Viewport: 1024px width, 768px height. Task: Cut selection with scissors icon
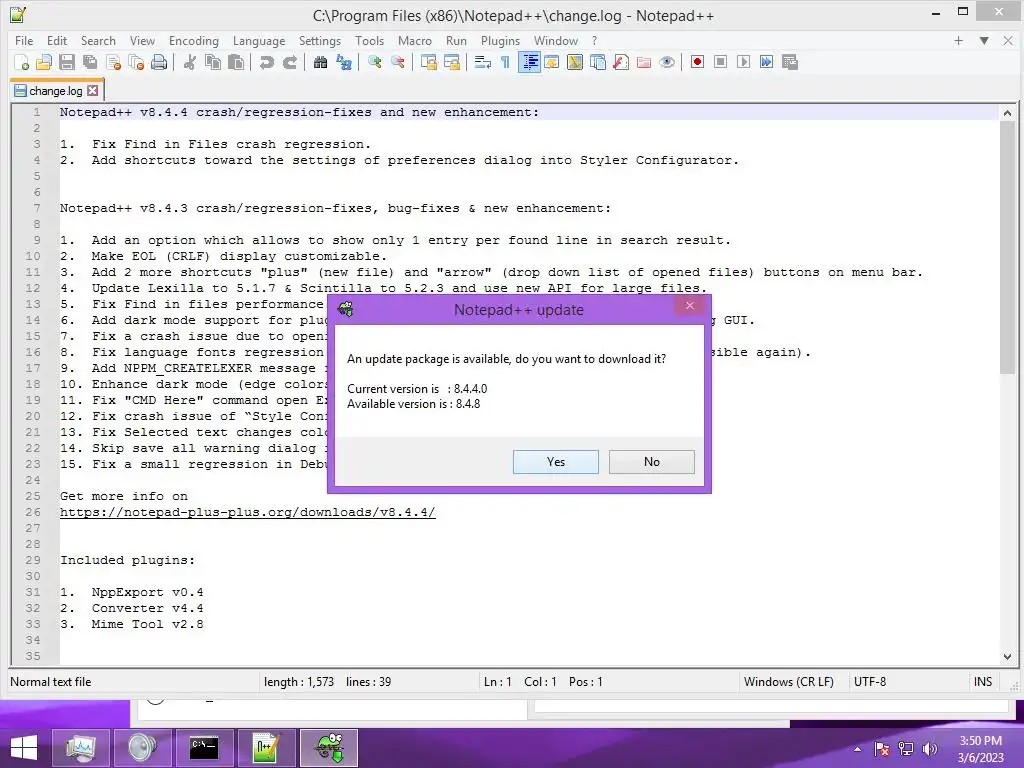[189, 62]
